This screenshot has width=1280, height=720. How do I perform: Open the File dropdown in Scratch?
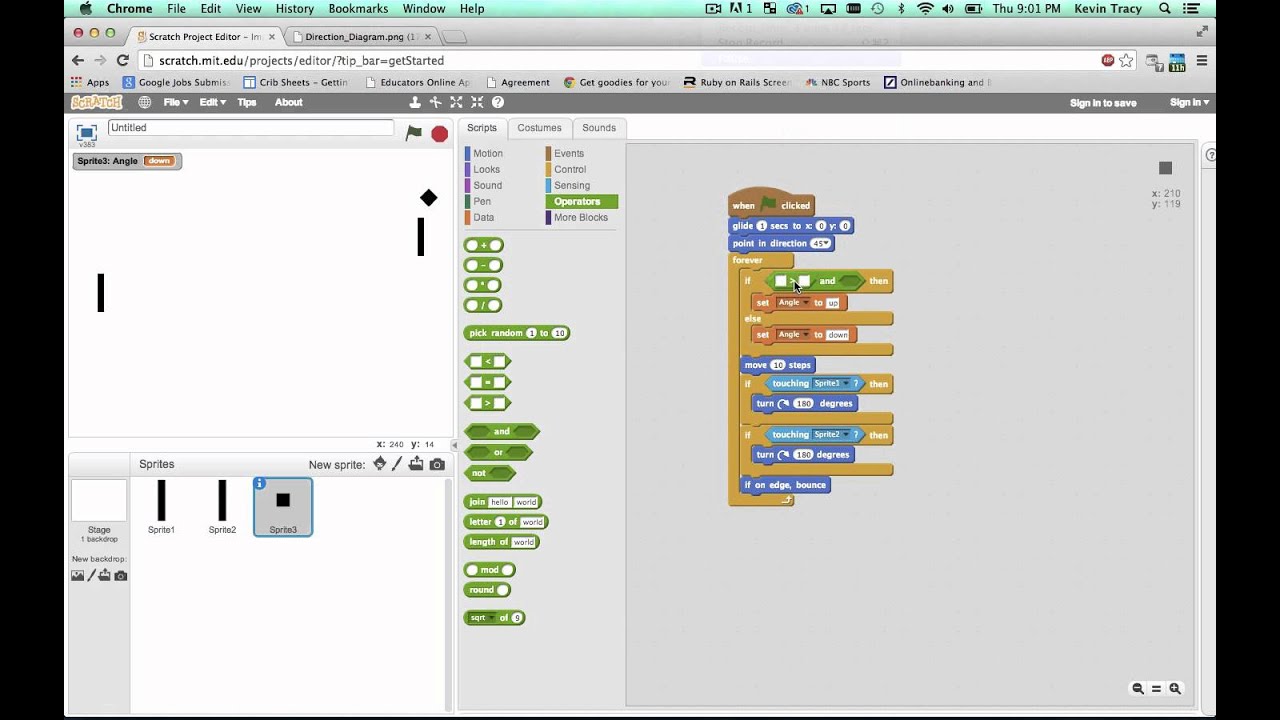pyautogui.click(x=174, y=102)
